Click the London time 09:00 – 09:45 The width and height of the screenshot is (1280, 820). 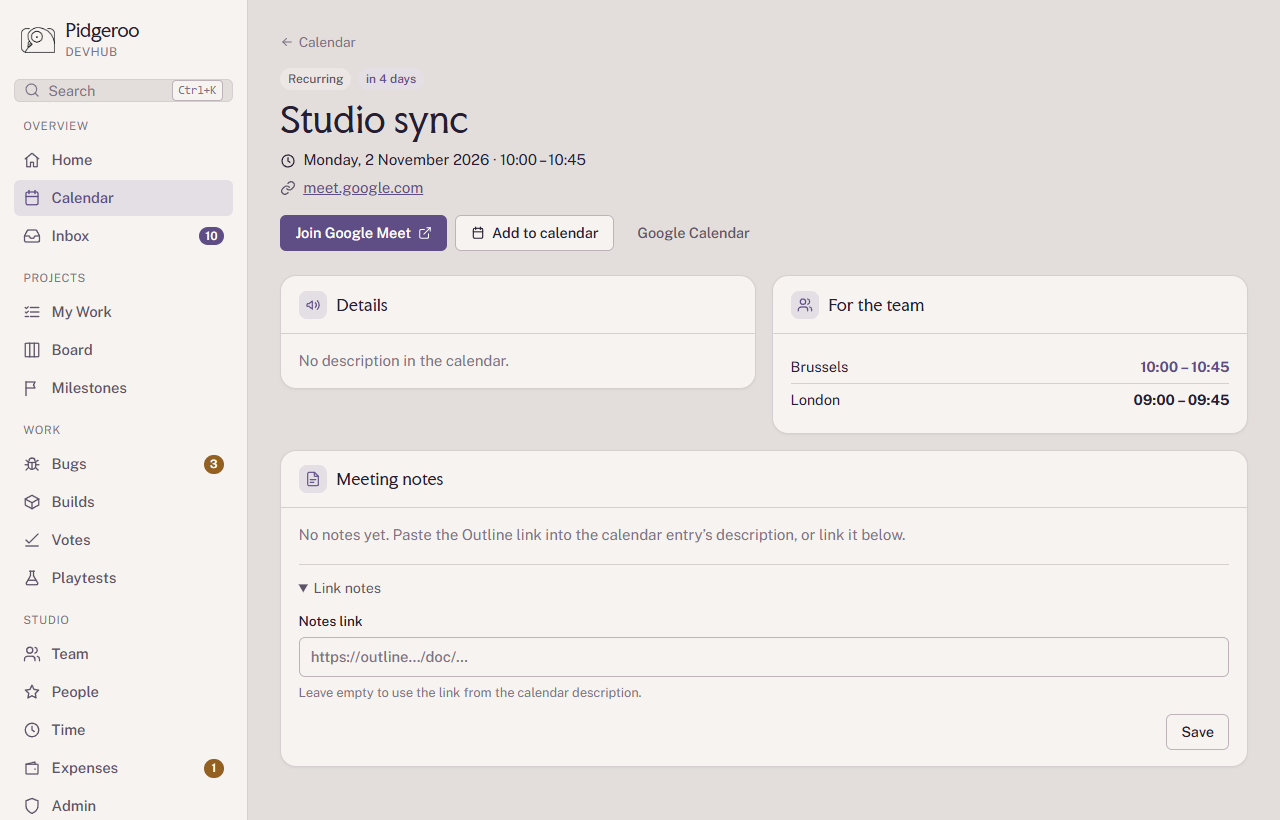[1181, 400]
